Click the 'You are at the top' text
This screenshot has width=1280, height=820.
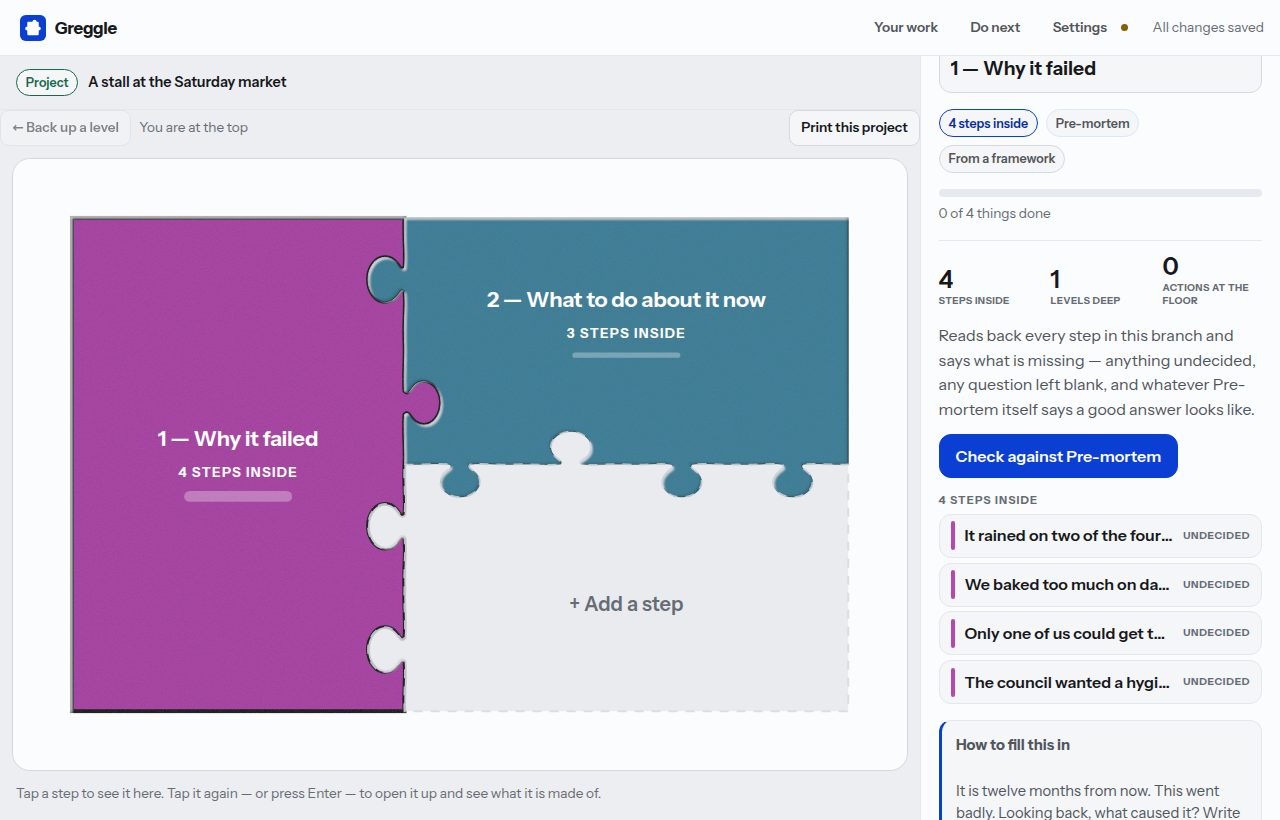tap(194, 127)
